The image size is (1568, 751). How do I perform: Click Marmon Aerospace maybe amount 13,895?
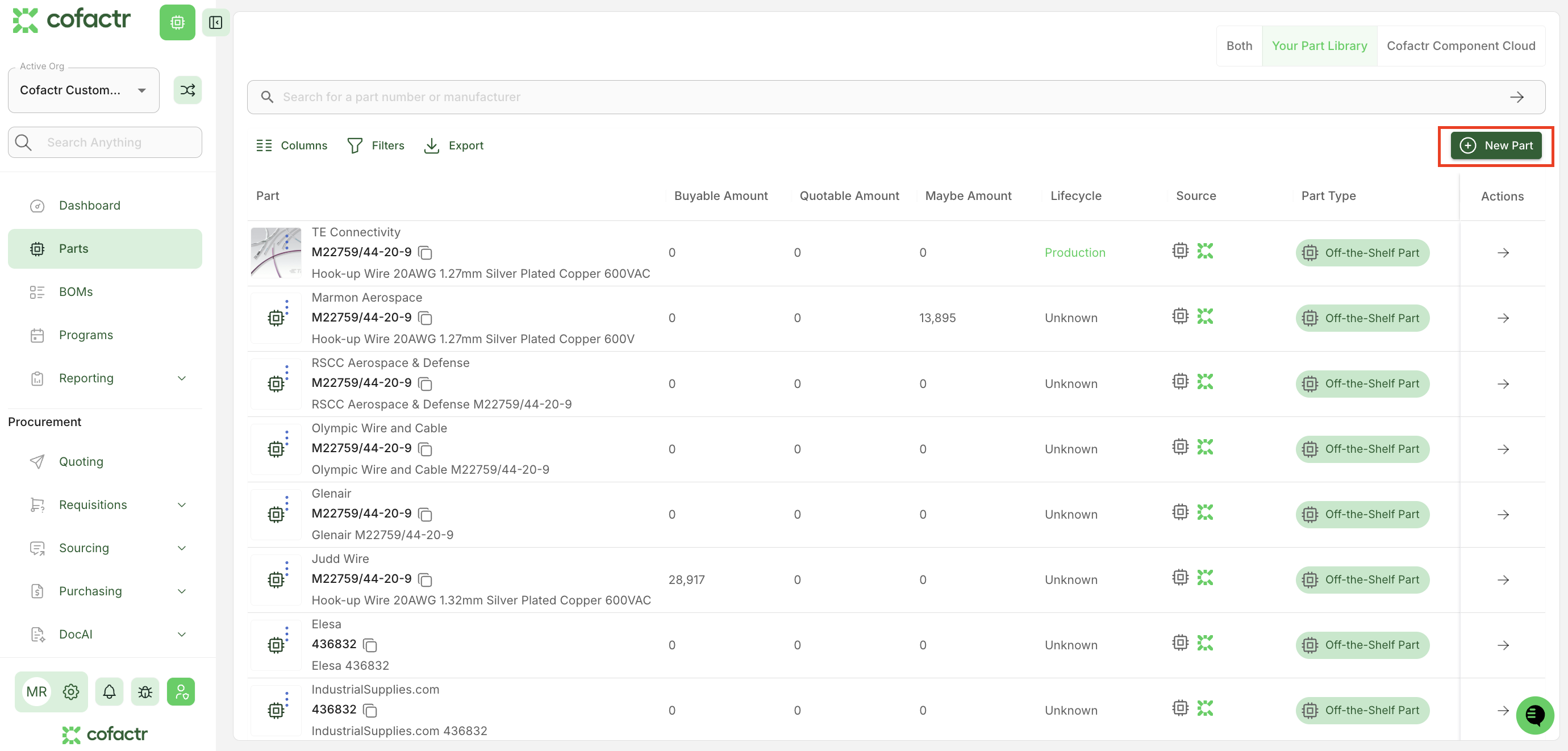coord(937,318)
